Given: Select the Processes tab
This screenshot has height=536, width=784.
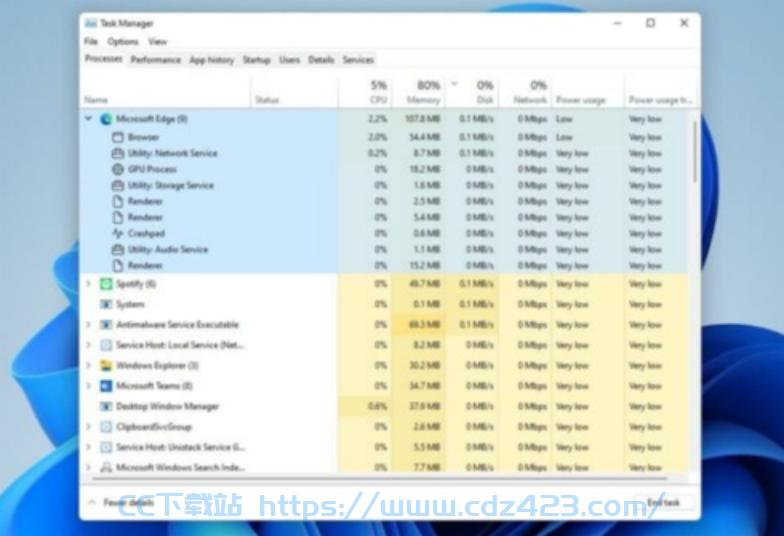Looking at the screenshot, I should (104, 58).
